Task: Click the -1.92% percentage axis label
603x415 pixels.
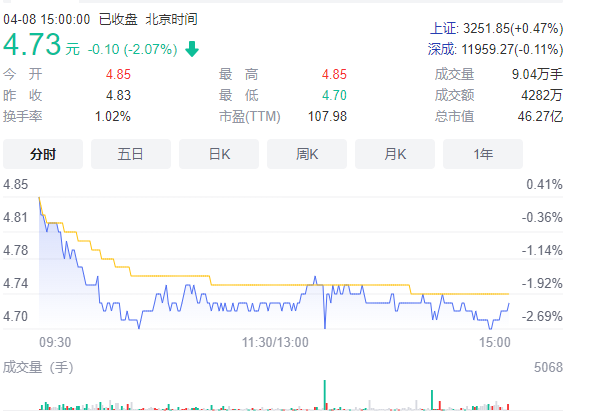Action: (x=542, y=283)
